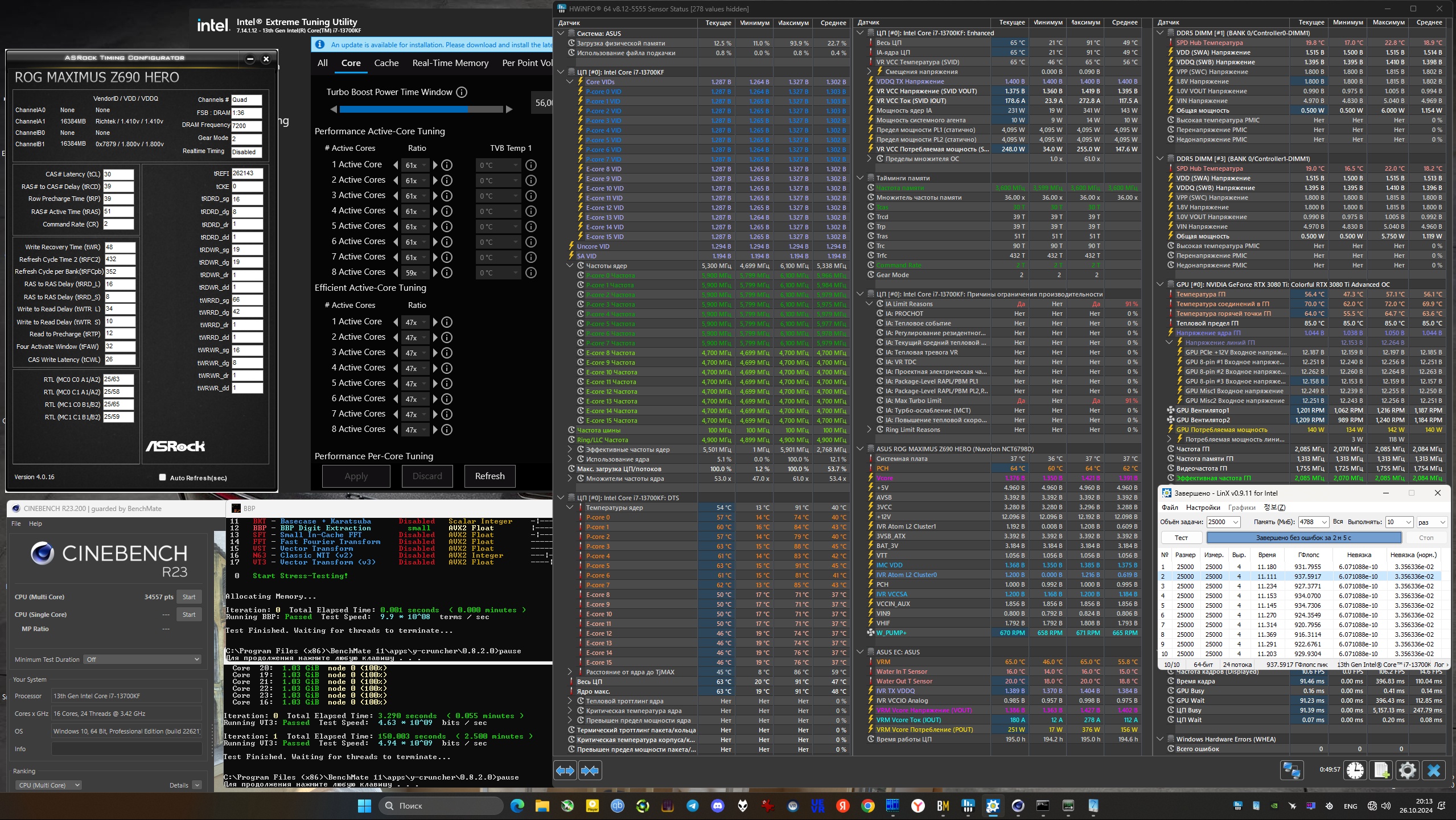Collapse the Core VIDs tree node
The width and height of the screenshot is (1456, 820).
tap(570, 82)
